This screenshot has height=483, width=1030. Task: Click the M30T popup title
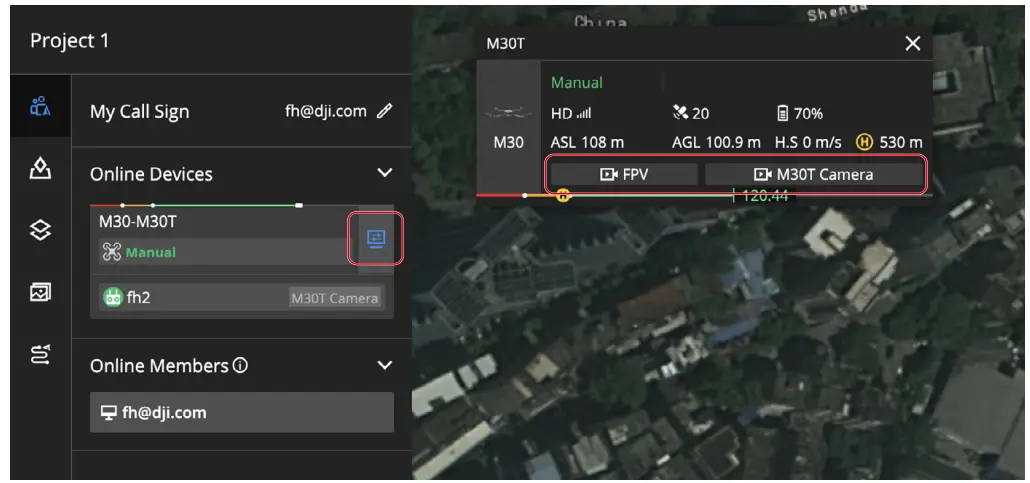coord(505,43)
